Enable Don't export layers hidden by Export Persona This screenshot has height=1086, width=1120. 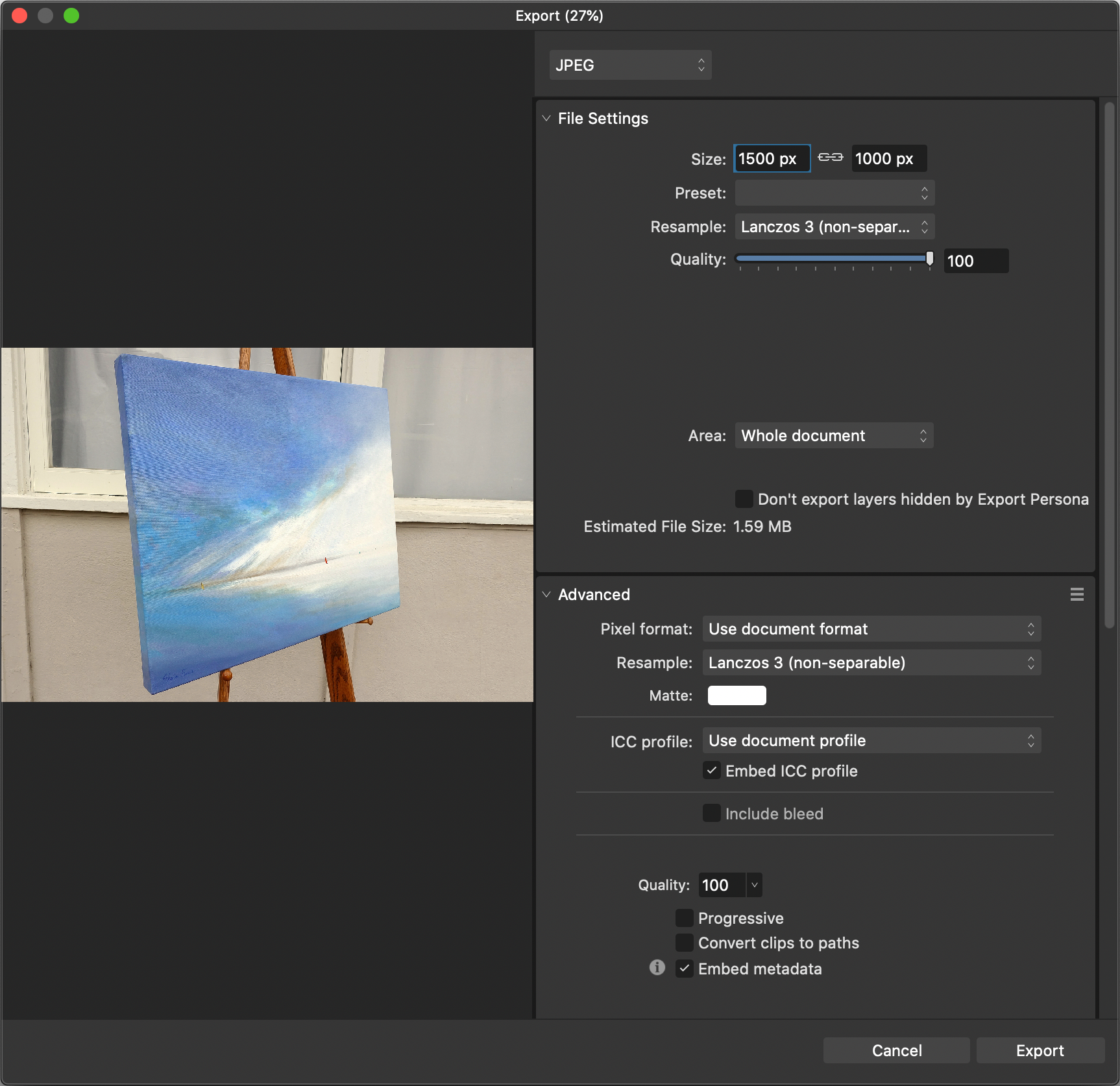click(x=744, y=499)
